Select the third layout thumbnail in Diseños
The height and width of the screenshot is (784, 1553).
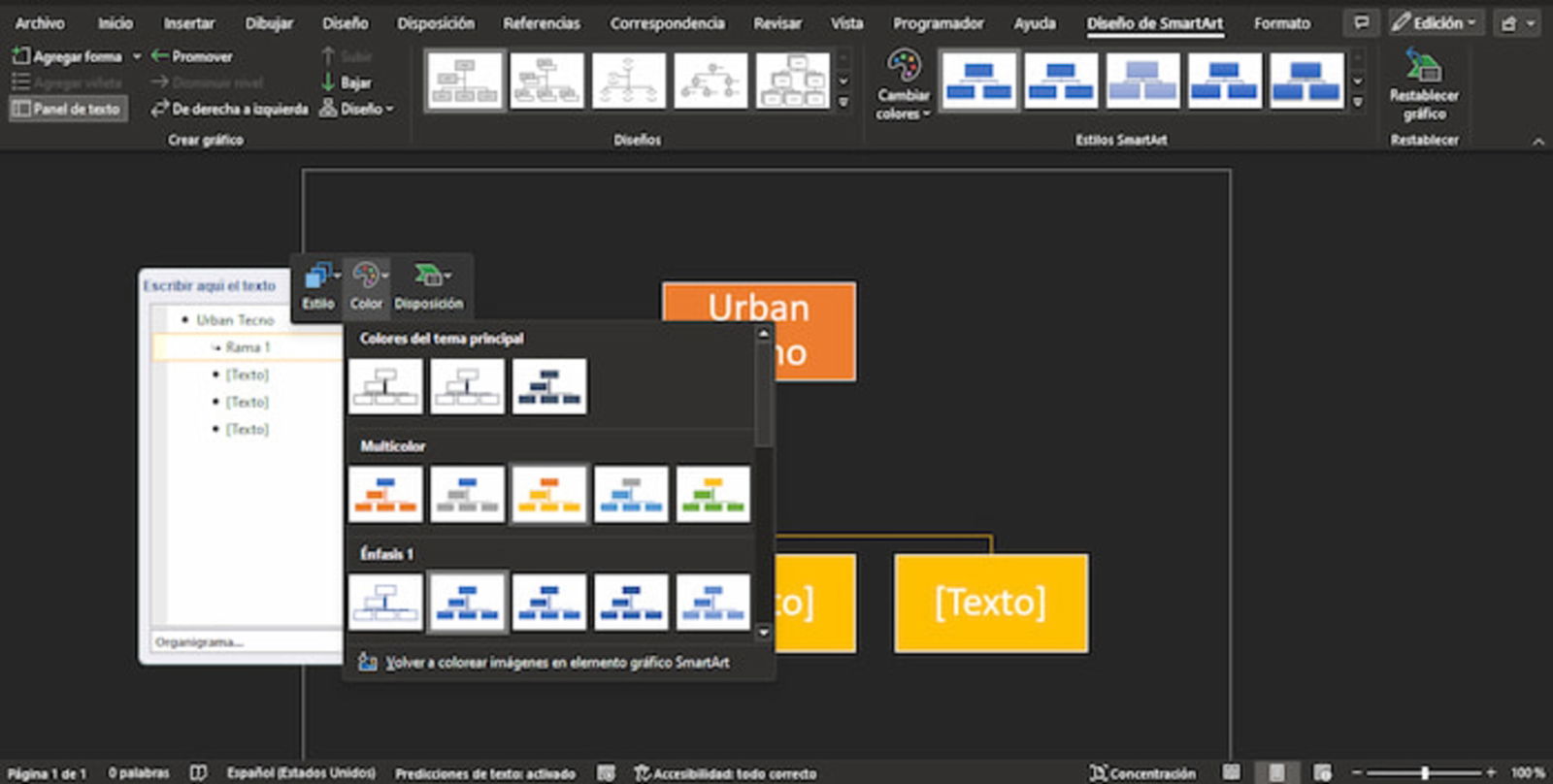point(629,81)
